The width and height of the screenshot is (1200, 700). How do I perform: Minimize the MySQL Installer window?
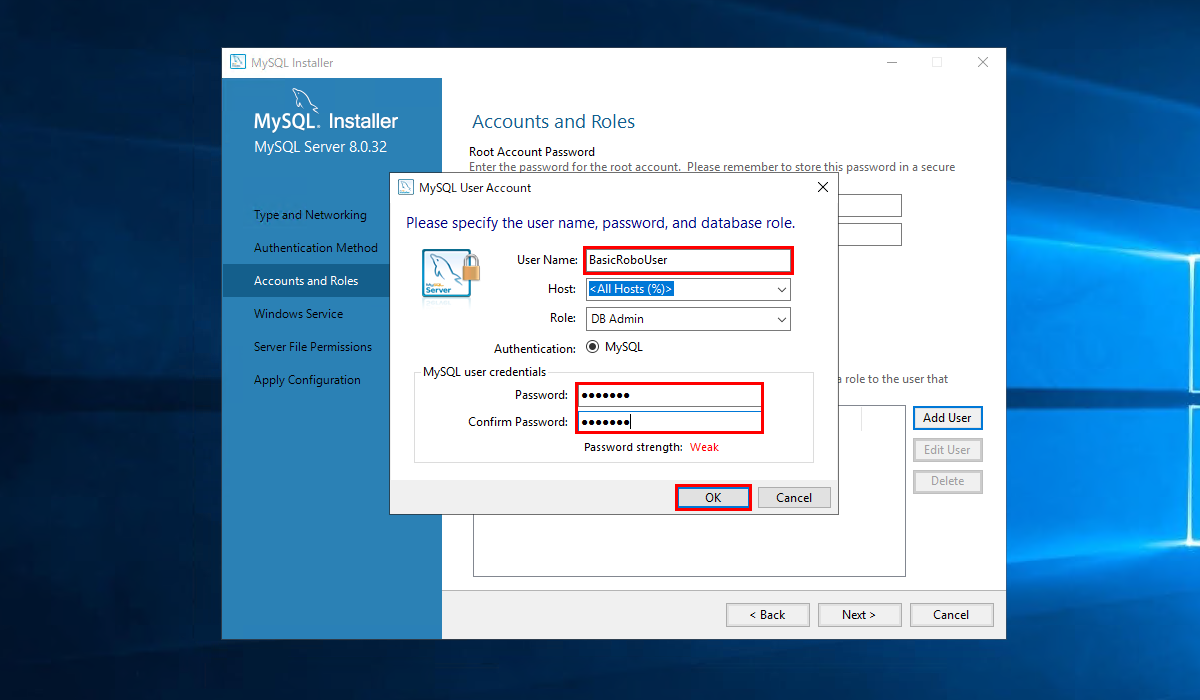(891, 62)
